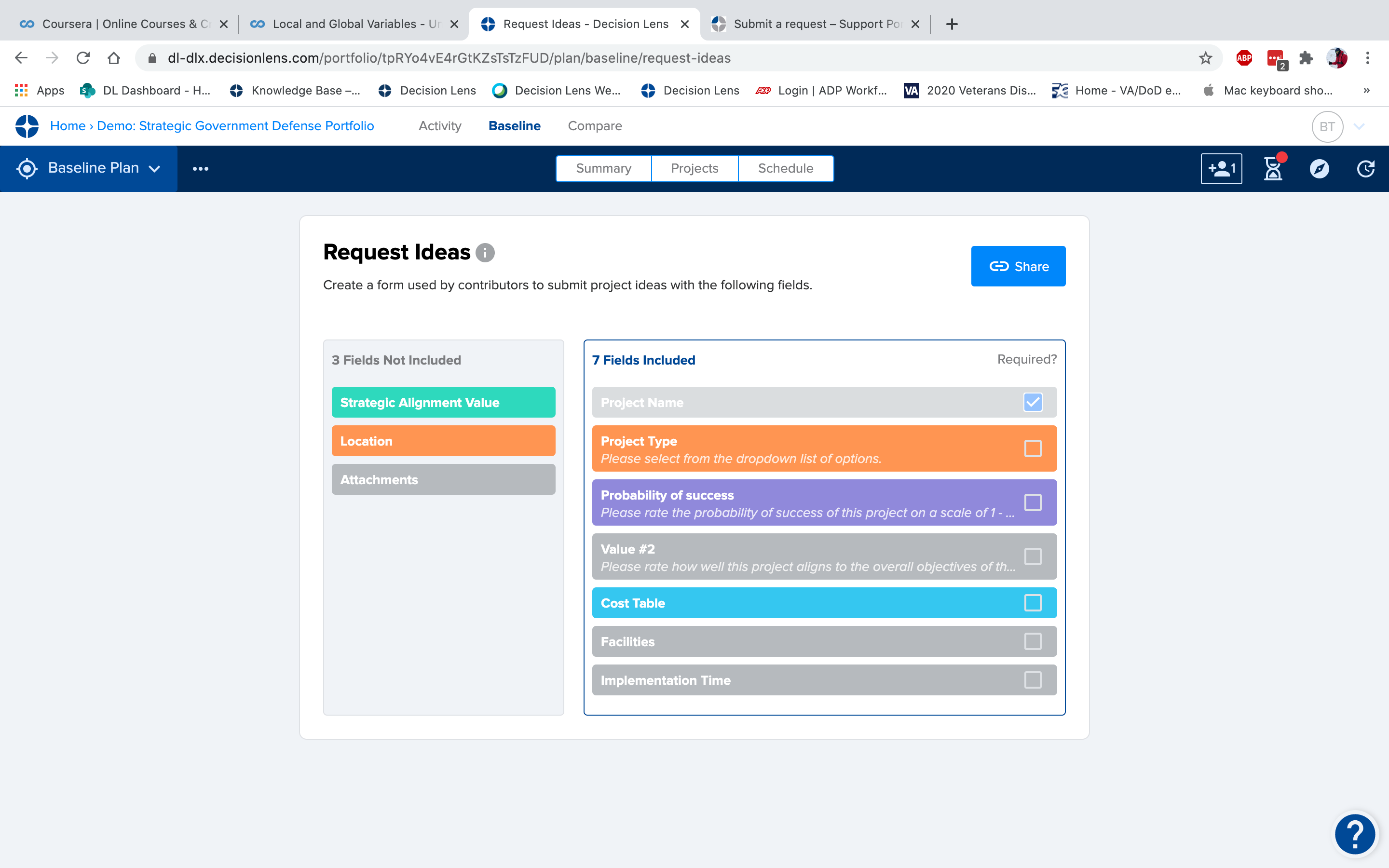
Task: Click the ellipsis menu icon next to Baseline Plan
Action: [199, 168]
